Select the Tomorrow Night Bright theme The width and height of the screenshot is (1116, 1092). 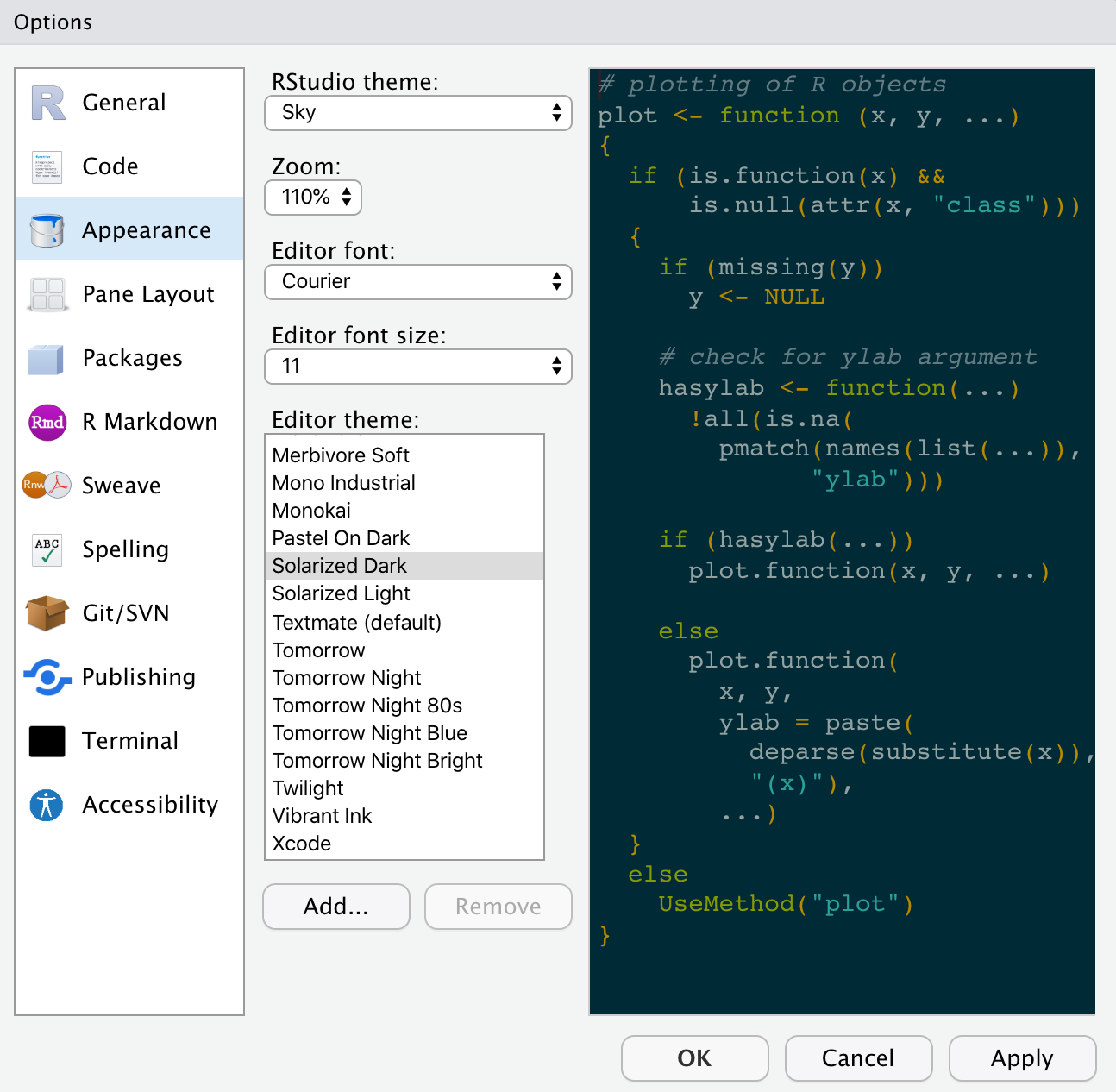click(404, 761)
